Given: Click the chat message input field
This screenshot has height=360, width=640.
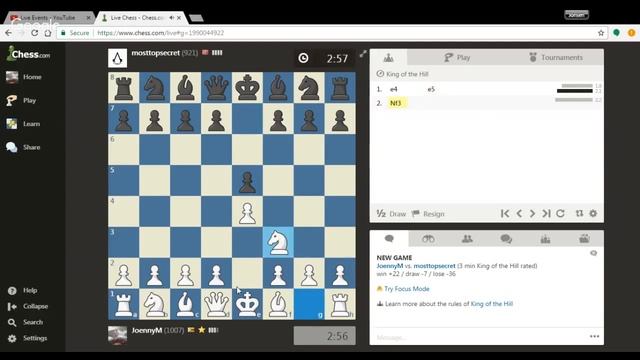Looking at the screenshot, I should (480, 337).
